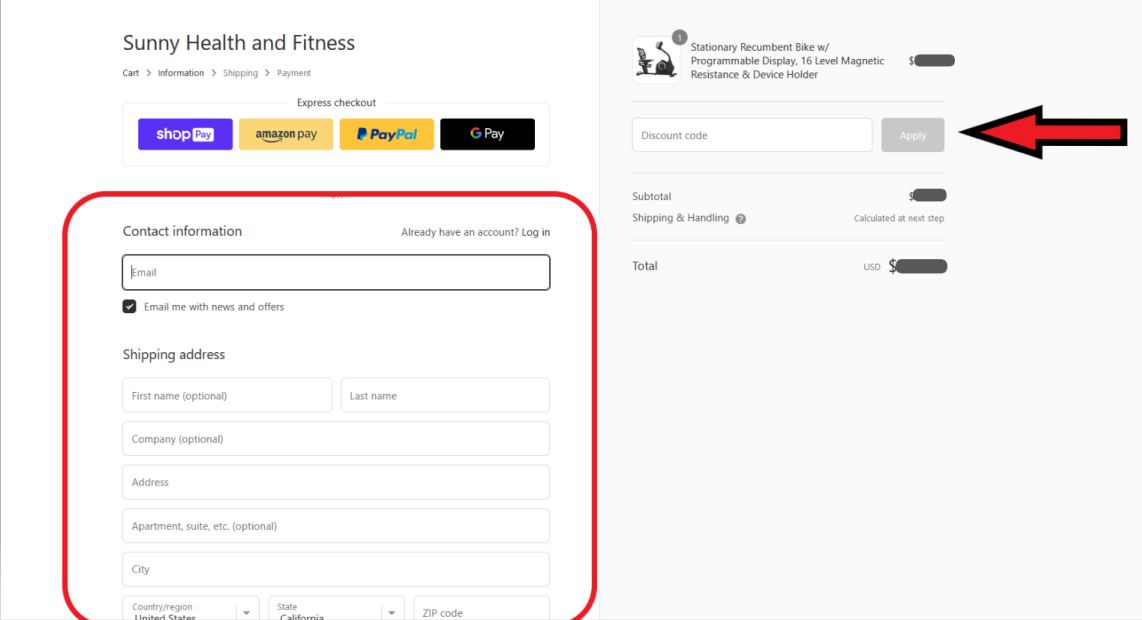1142x620 pixels.
Task: Select the Payment breadcrumb step
Action: [294, 73]
